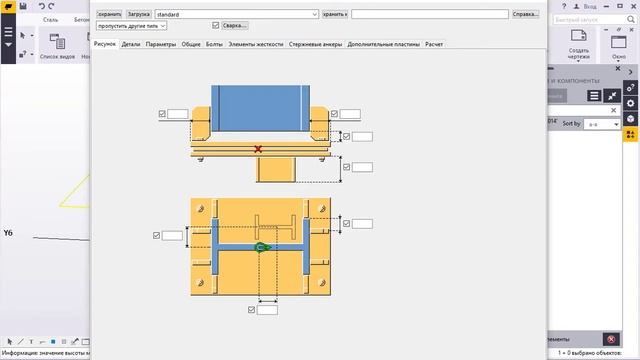The image size is (640, 360).
Task: Click the Окно window icon
Action: click(x=619, y=42)
